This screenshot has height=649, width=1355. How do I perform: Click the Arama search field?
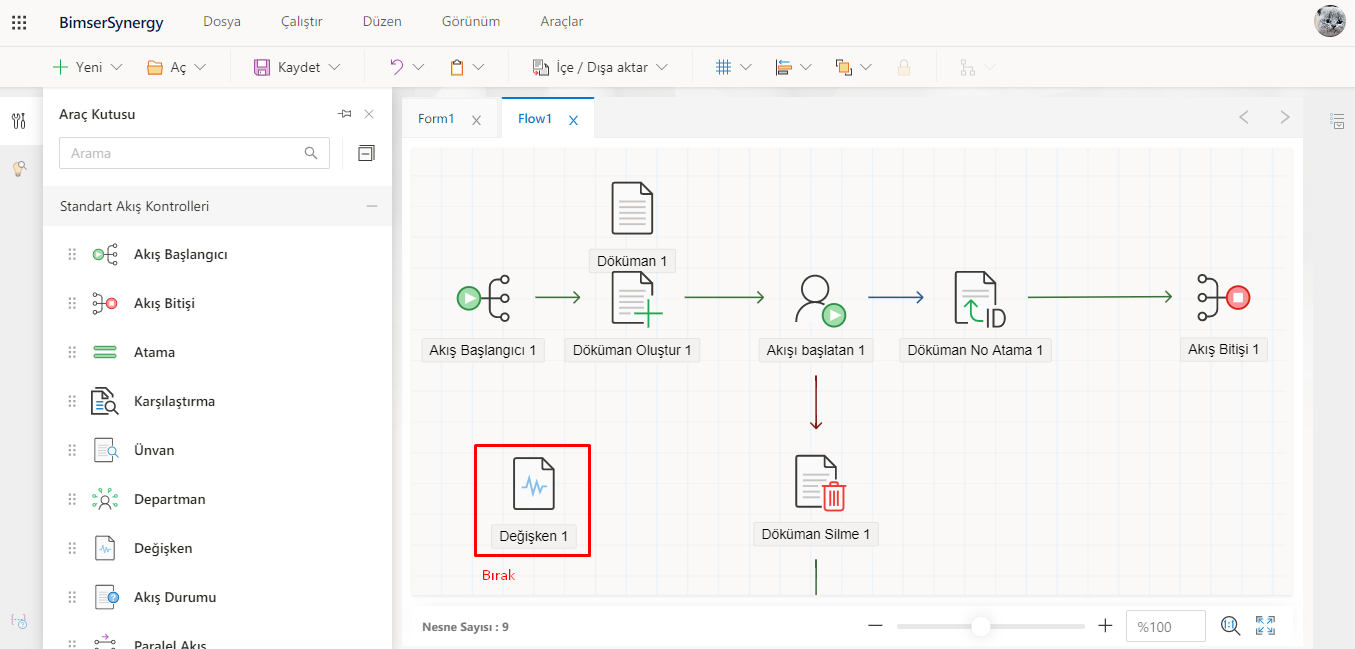pyautogui.click(x=185, y=153)
